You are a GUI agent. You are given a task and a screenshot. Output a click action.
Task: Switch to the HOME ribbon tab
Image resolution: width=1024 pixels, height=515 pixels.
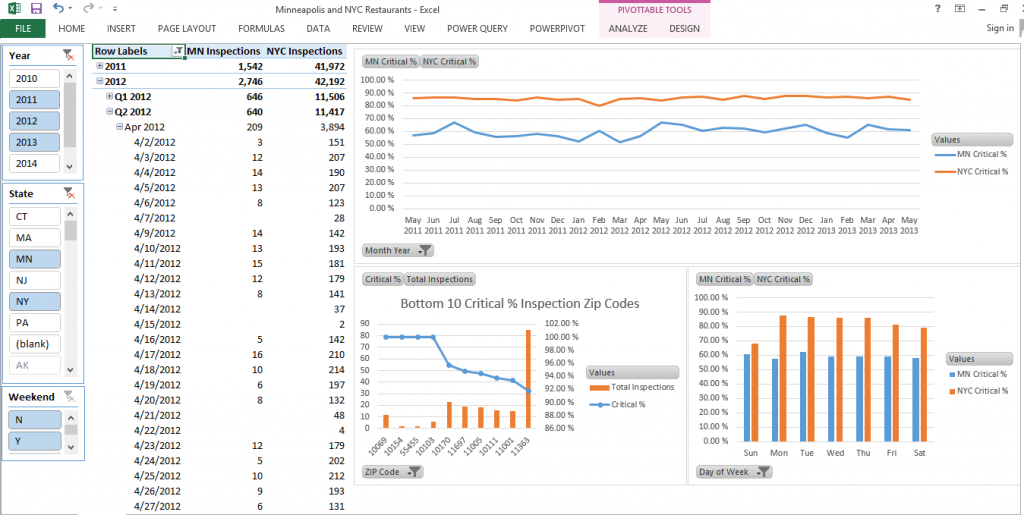click(x=72, y=29)
